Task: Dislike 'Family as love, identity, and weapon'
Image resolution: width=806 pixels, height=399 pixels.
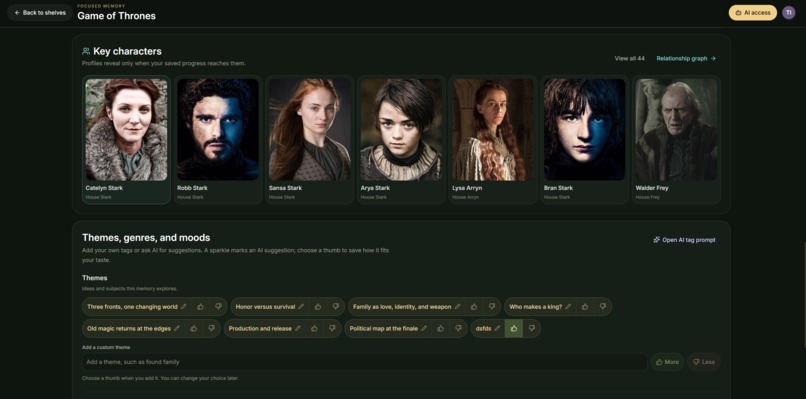Action: [491, 307]
